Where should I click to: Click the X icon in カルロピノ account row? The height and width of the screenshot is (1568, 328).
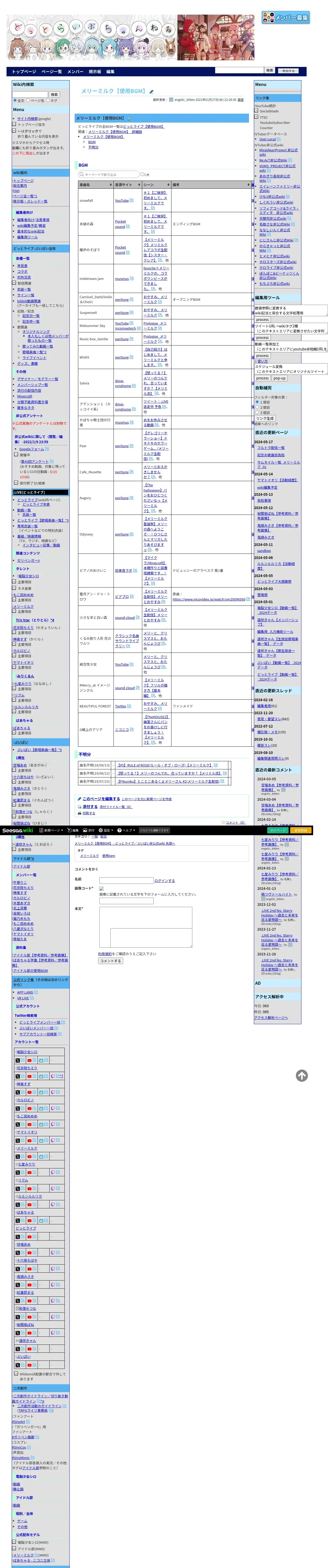point(18,1108)
